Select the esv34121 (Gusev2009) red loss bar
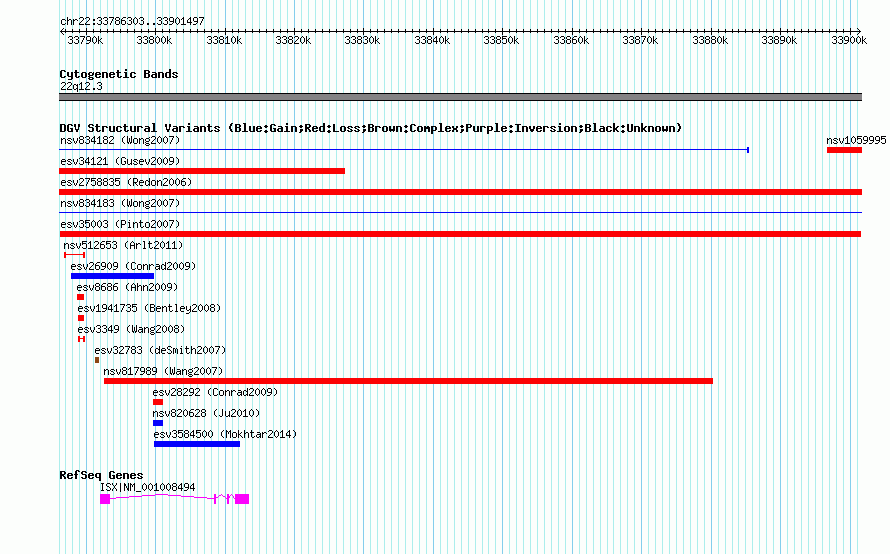 coord(202,171)
